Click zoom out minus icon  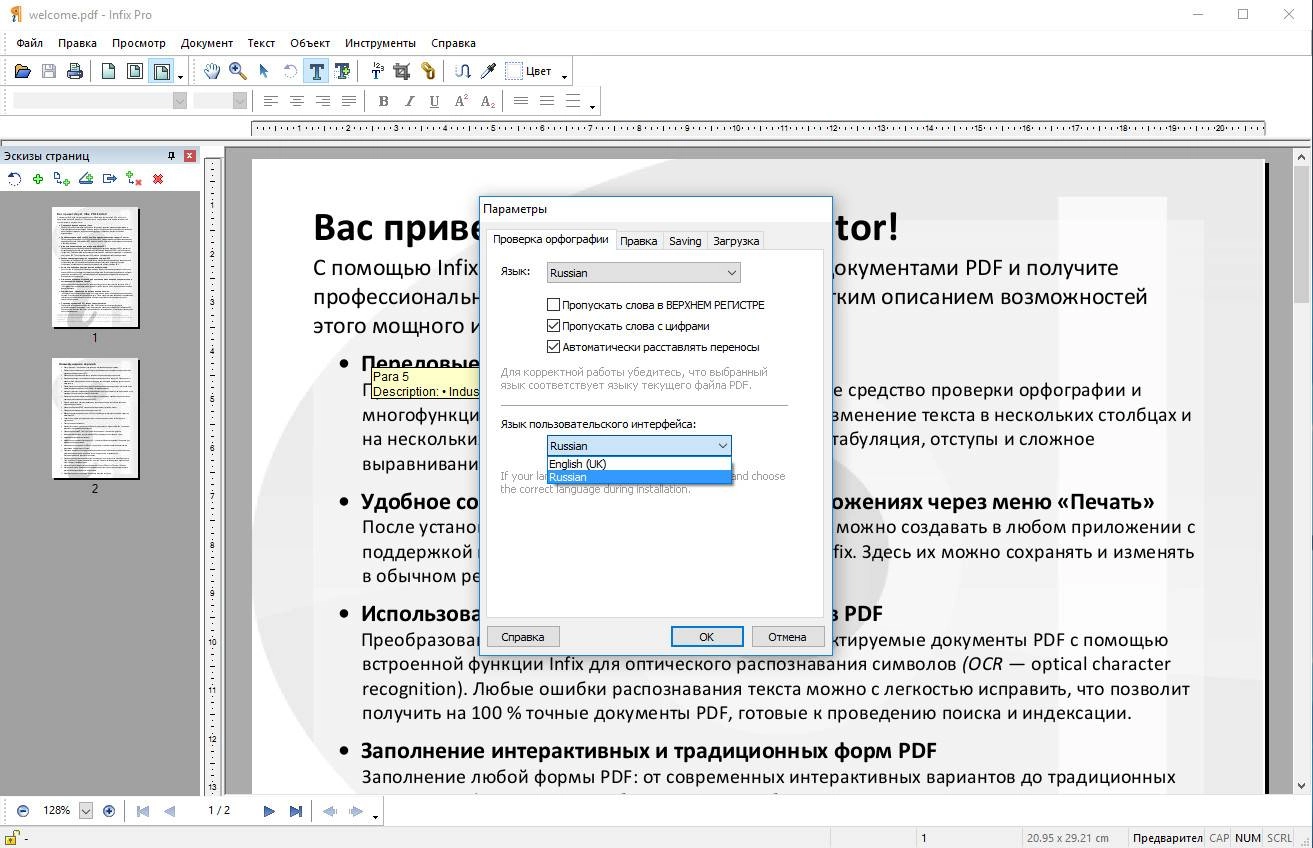pos(23,811)
